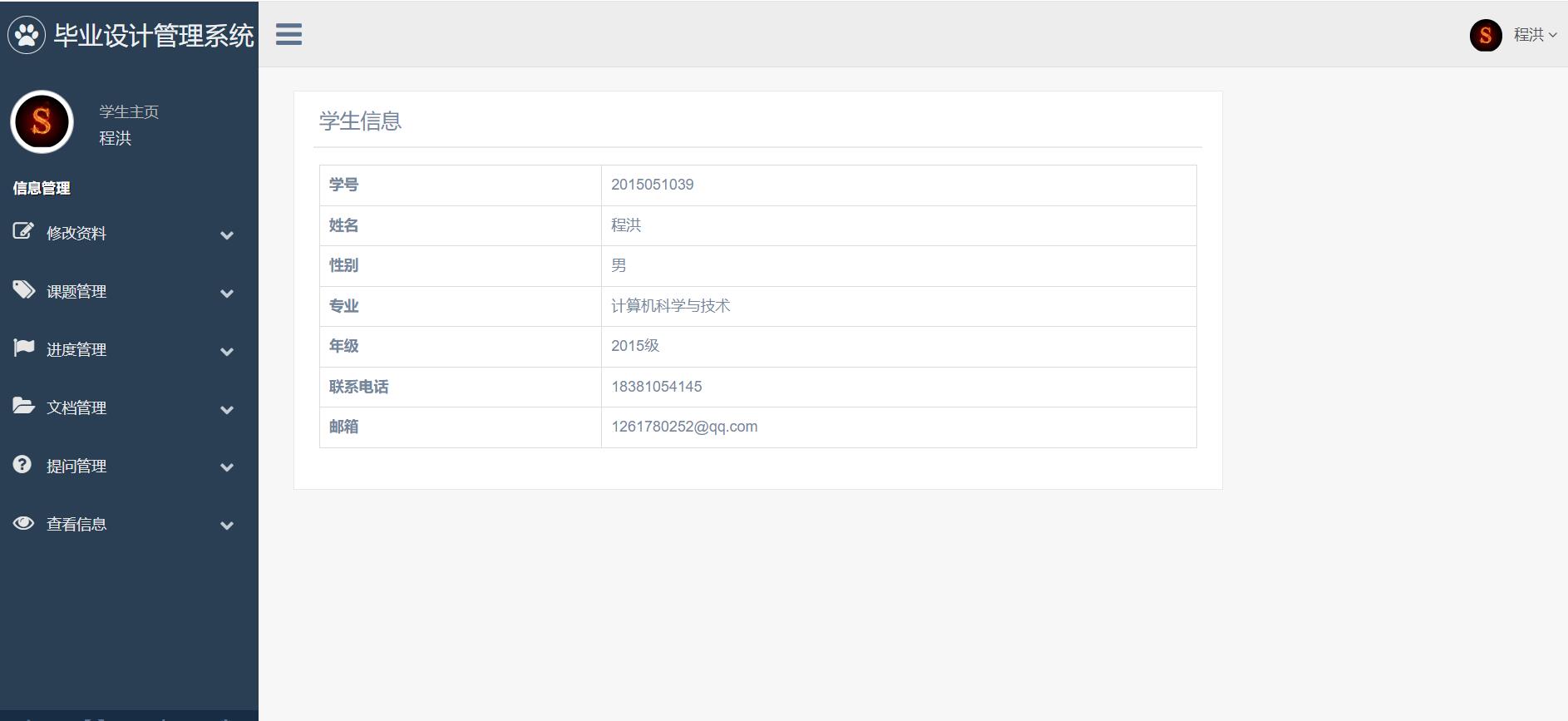The width and height of the screenshot is (1568, 721).
Task: Click the large sidebar profile avatar
Action: click(x=42, y=121)
